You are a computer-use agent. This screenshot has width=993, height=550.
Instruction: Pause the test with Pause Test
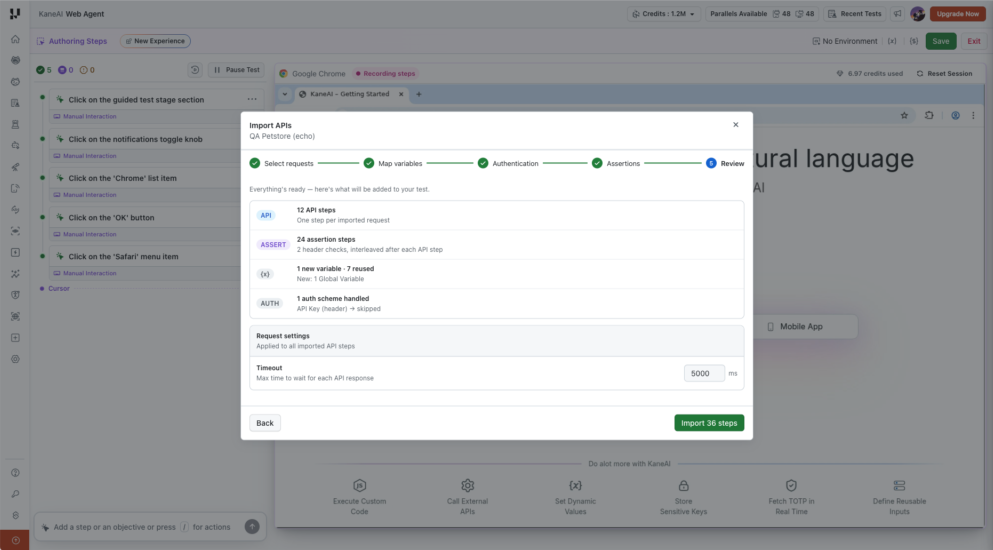[236, 70]
